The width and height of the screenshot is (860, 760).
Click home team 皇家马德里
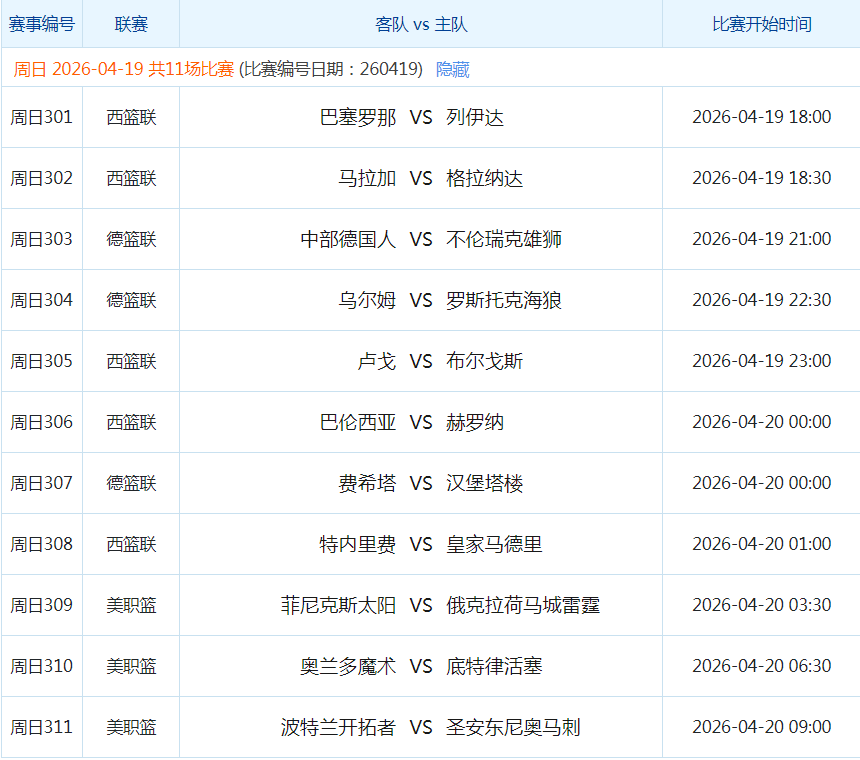(494, 544)
